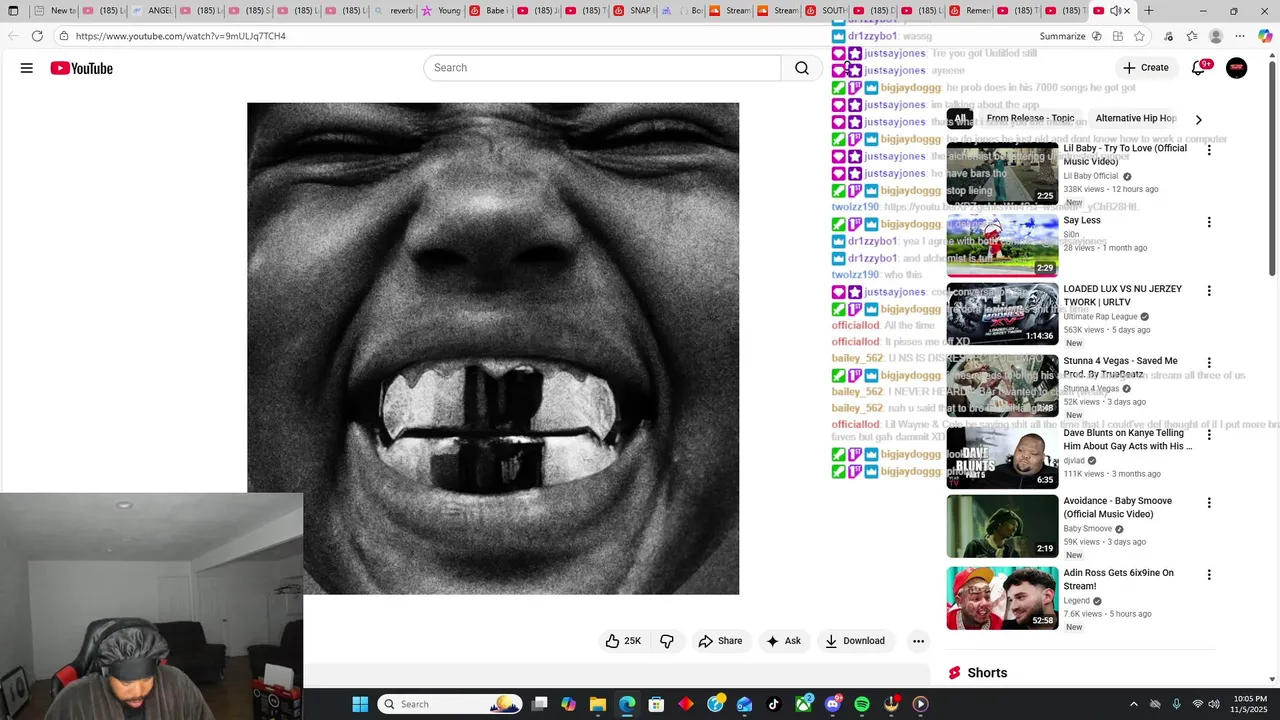Click the Share button under the video
This screenshot has height=720, width=1280.
pos(720,641)
